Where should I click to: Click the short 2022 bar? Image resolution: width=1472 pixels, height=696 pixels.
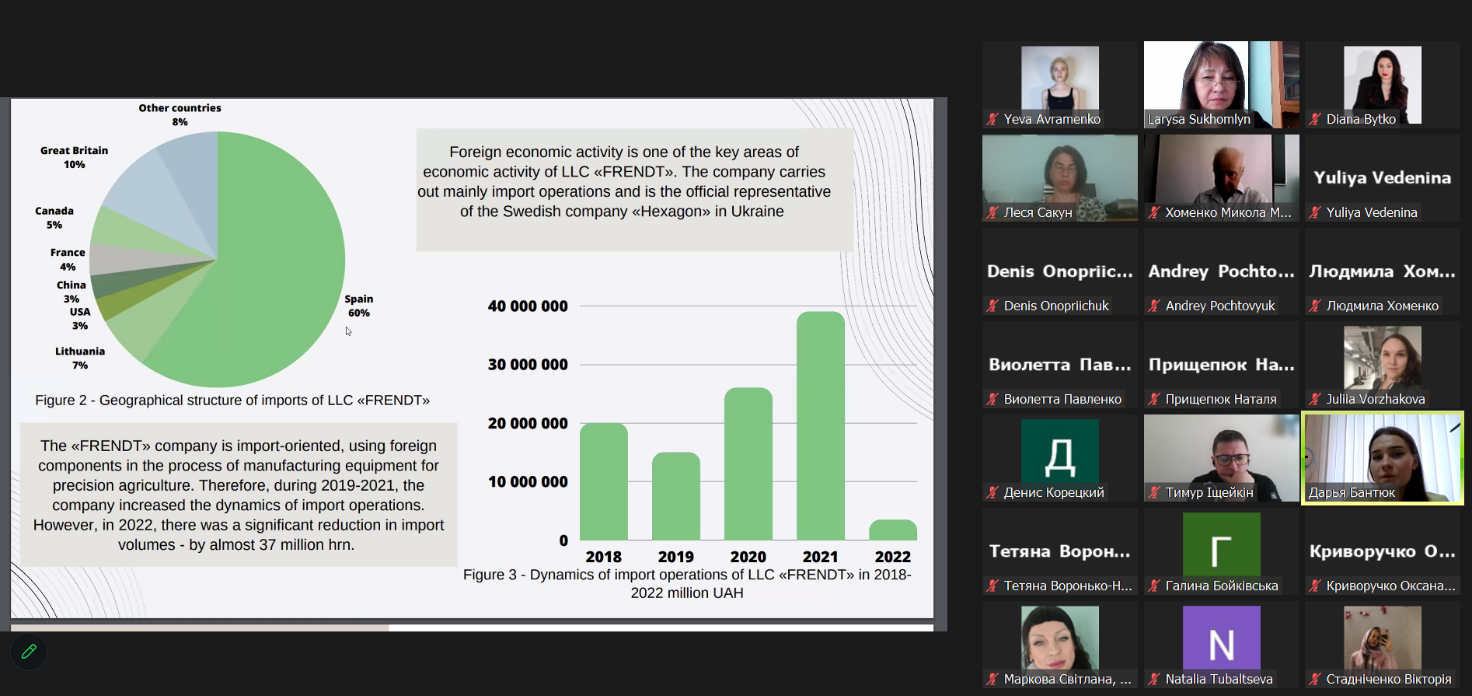point(893,530)
